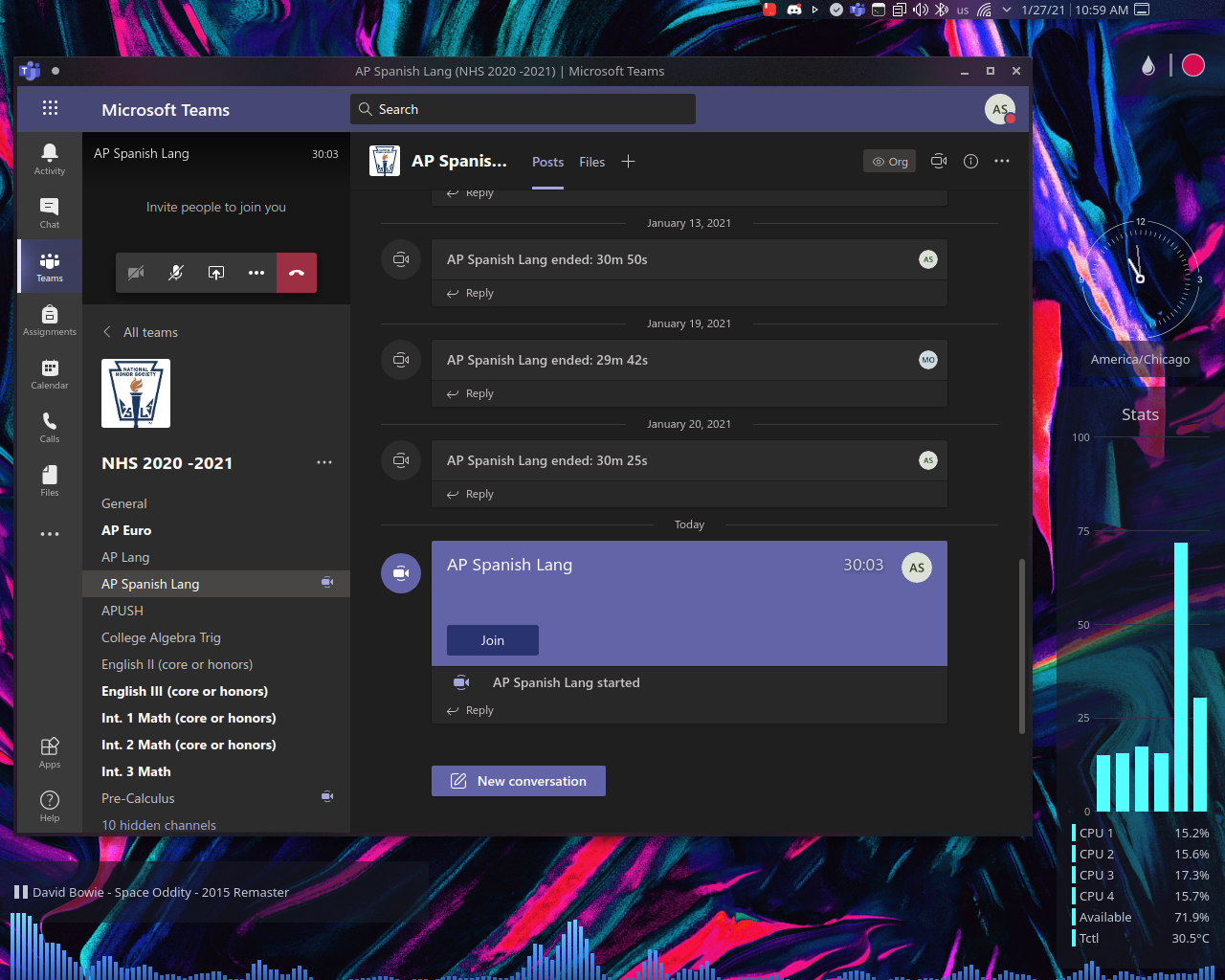Add a new tab to the channel
The height and width of the screenshot is (980, 1225).
[628, 162]
